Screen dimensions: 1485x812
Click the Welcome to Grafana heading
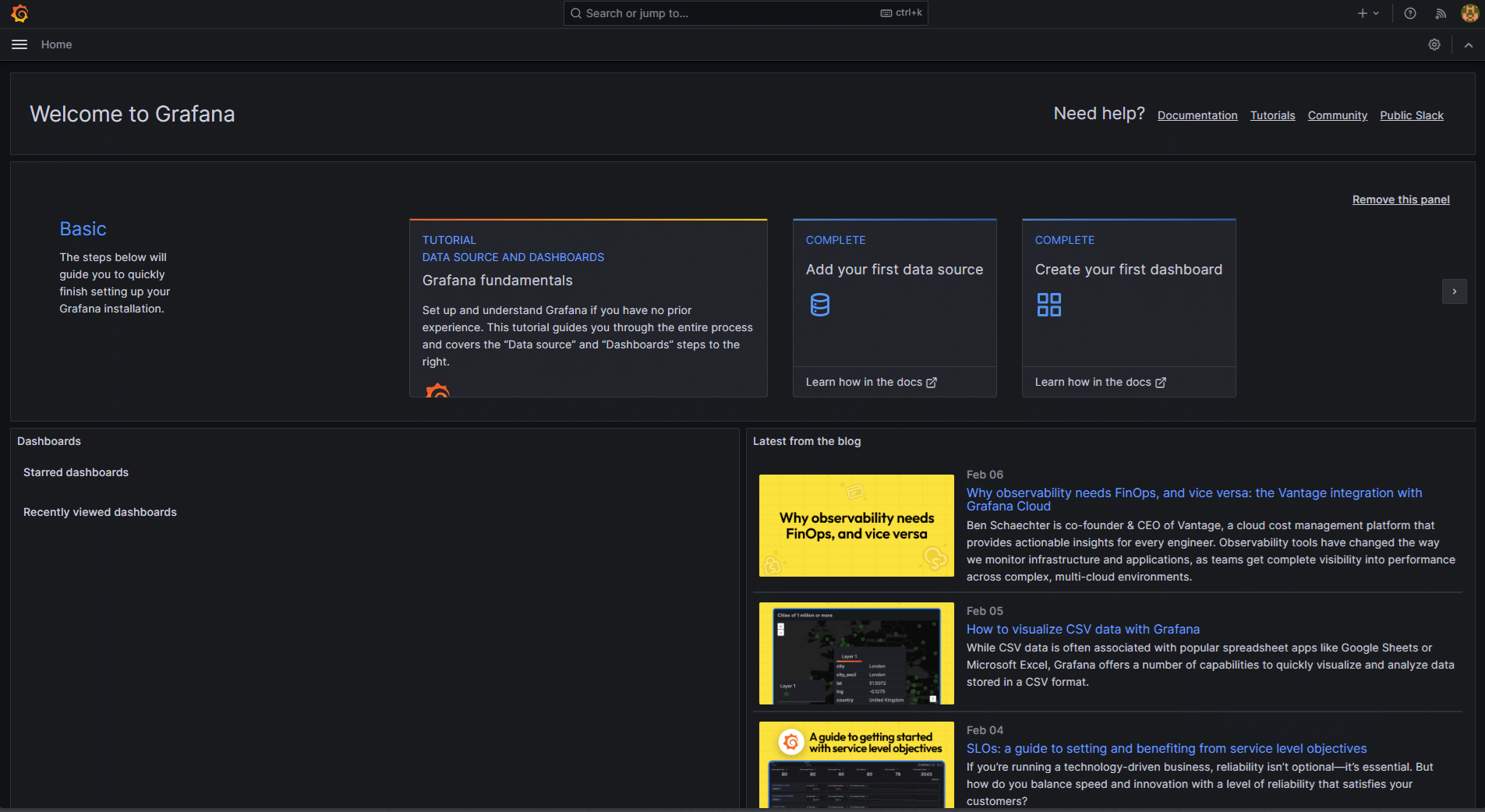click(133, 114)
